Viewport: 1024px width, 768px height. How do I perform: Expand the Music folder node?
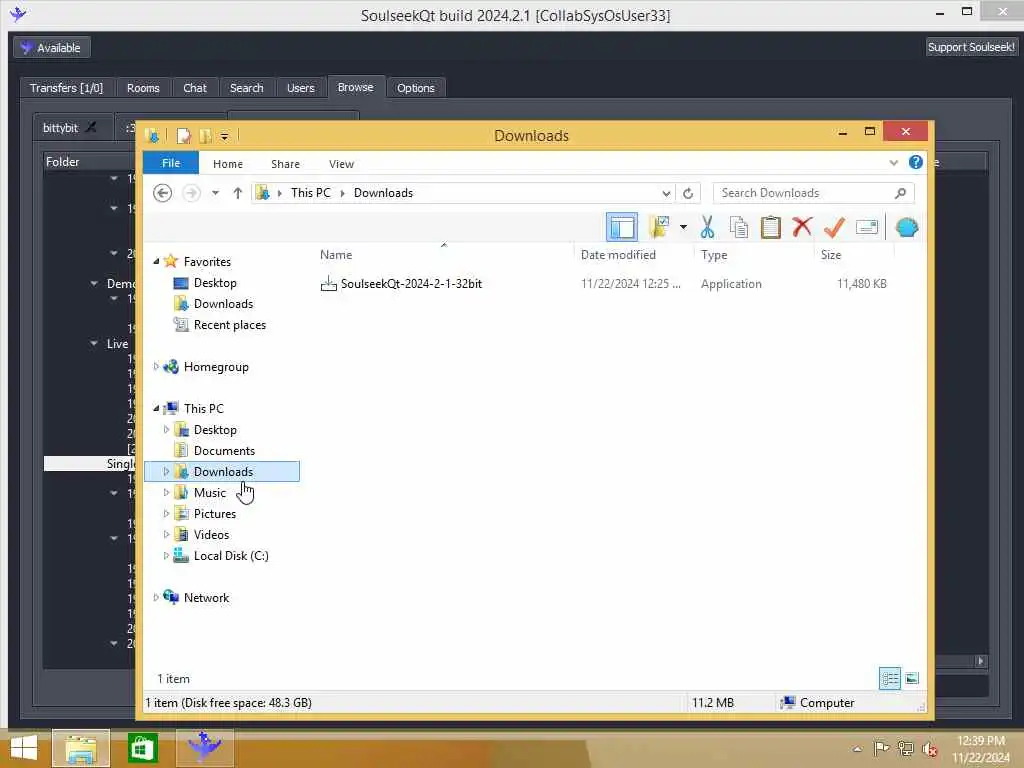point(166,492)
